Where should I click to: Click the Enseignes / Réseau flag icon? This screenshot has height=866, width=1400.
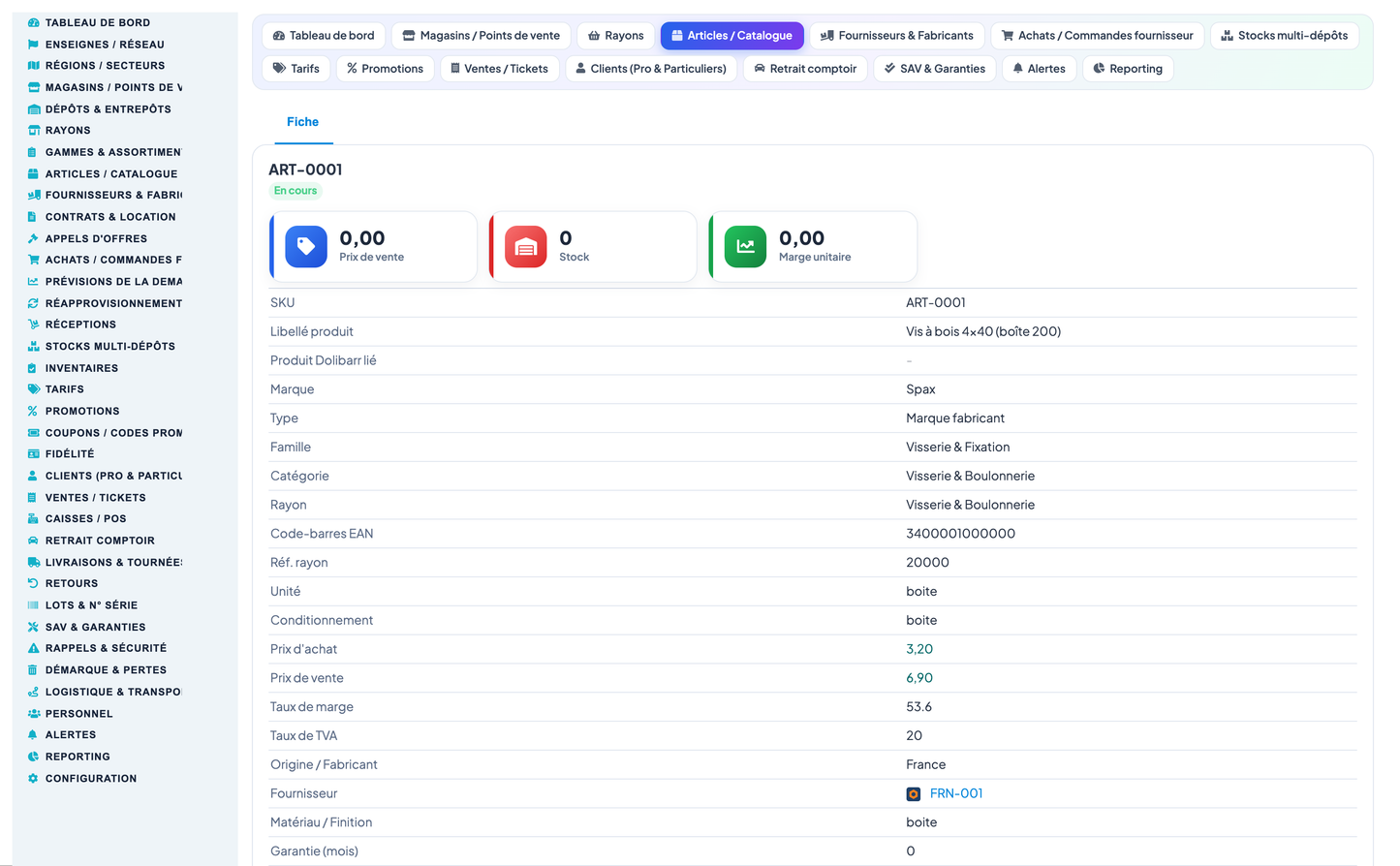[34, 45]
